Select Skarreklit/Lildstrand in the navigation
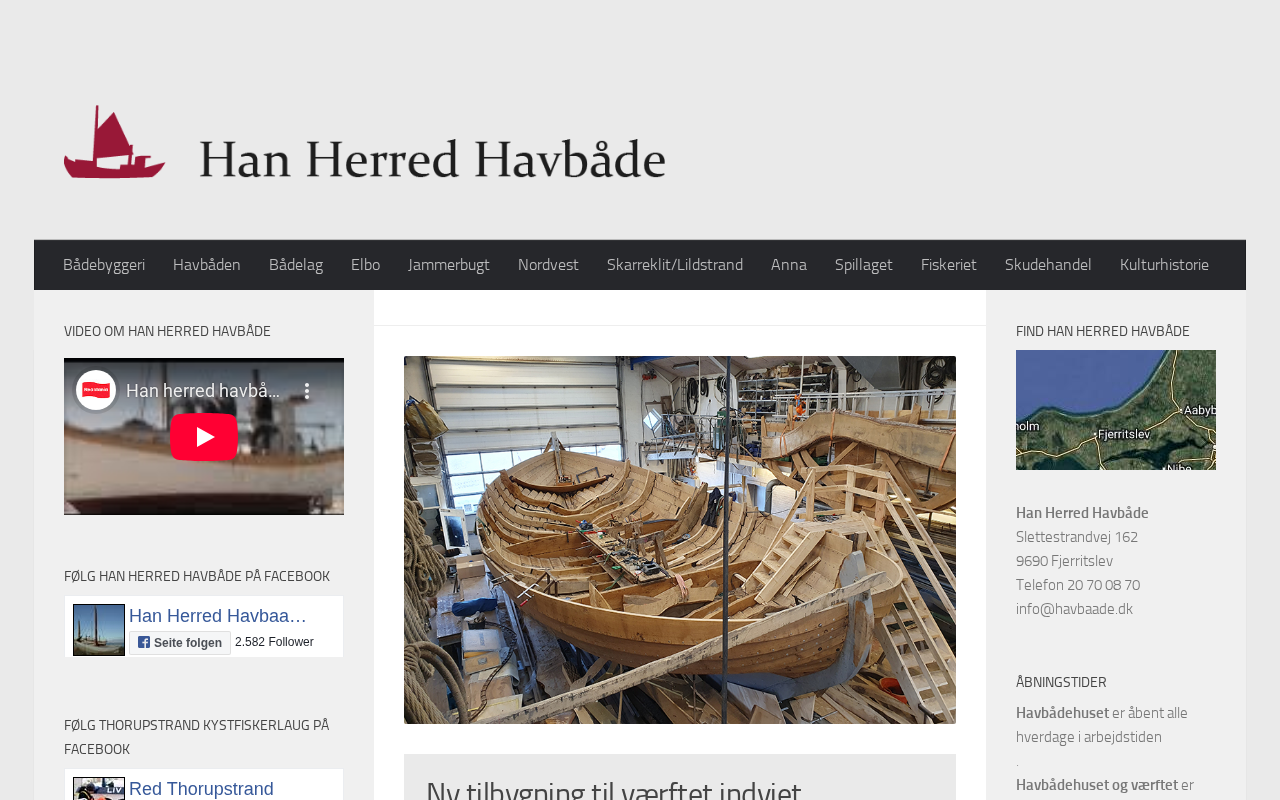The width and height of the screenshot is (1280, 800). [x=675, y=265]
